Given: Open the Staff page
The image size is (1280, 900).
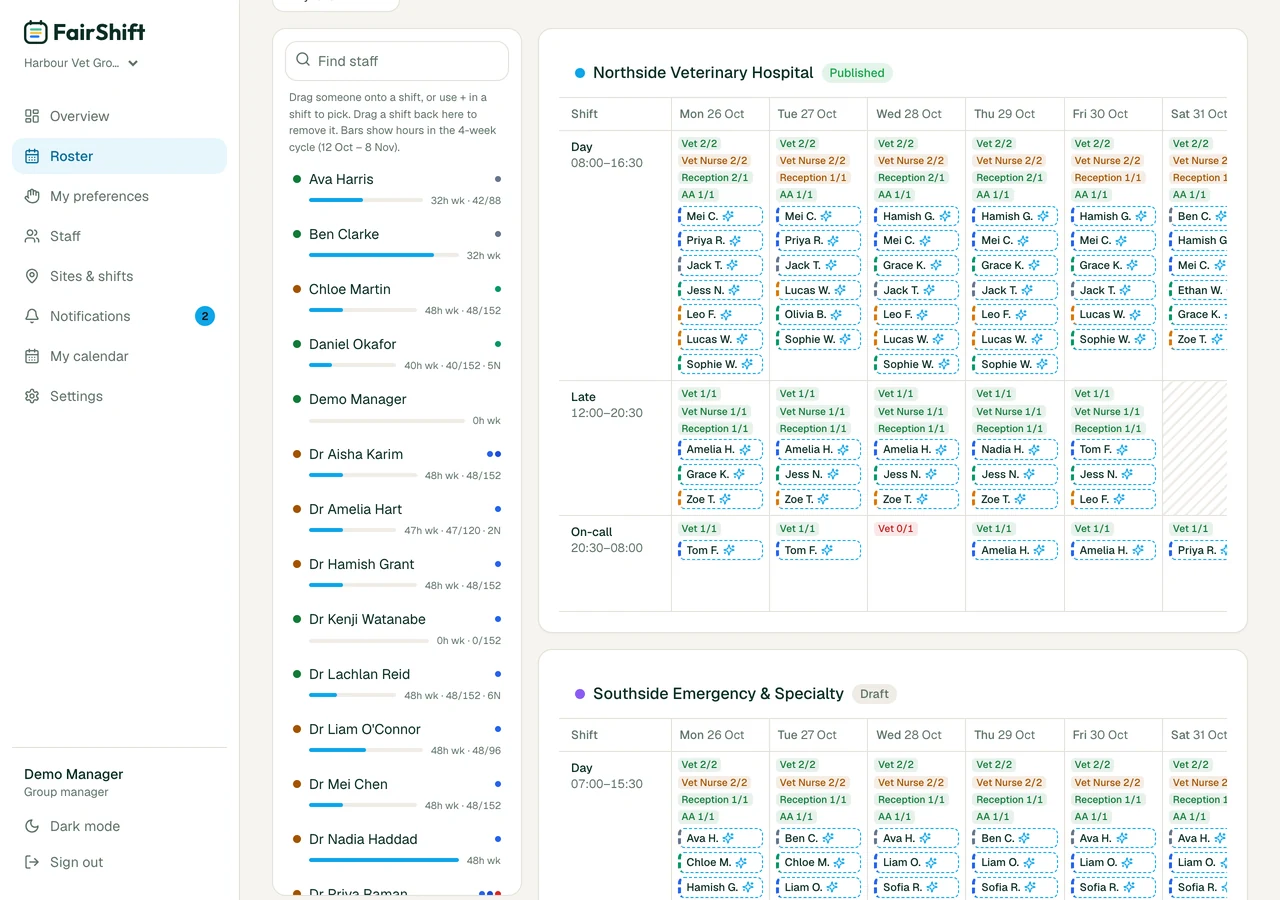Looking at the screenshot, I should click(x=119, y=236).
